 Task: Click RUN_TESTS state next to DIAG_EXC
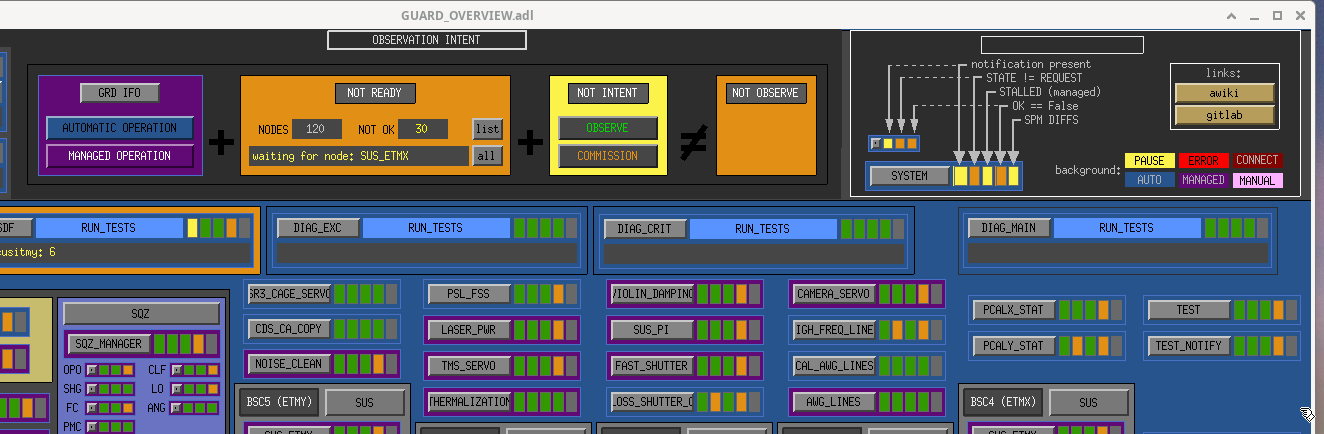[435, 228]
